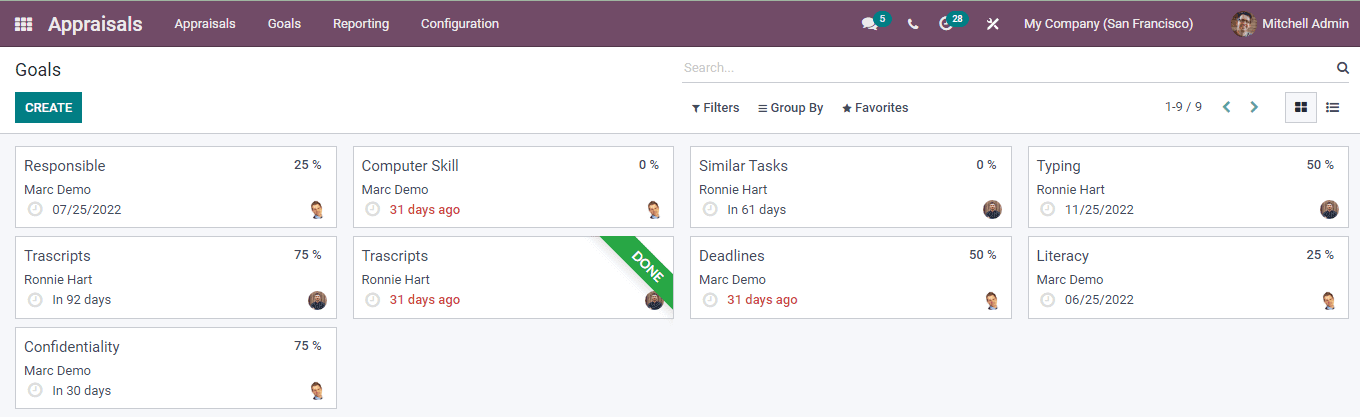The width and height of the screenshot is (1360, 417).
Task: Switch to list view
Action: point(1332,107)
